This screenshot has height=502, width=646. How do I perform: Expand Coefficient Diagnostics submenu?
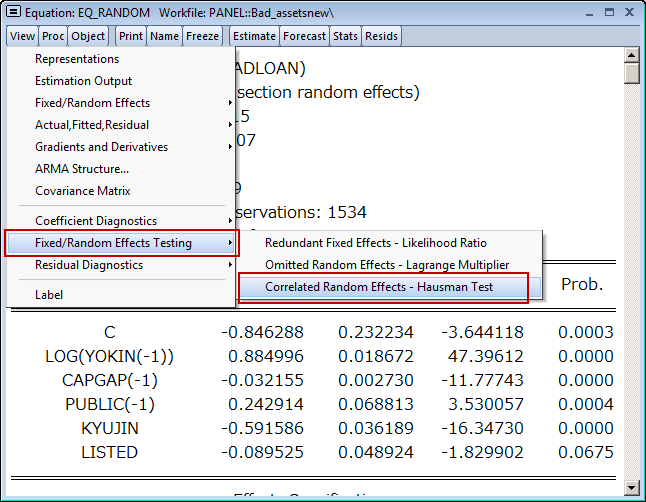point(96,221)
